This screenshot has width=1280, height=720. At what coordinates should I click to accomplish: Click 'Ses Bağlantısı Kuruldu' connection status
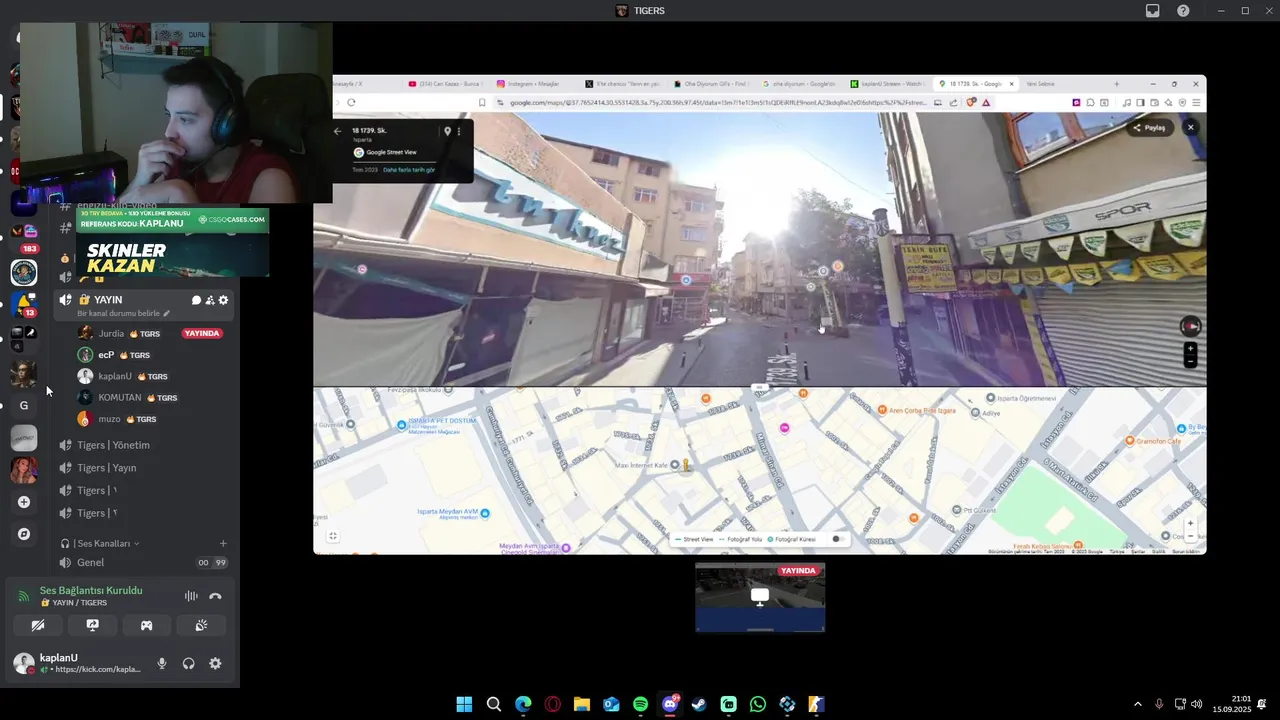tap(91, 590)
